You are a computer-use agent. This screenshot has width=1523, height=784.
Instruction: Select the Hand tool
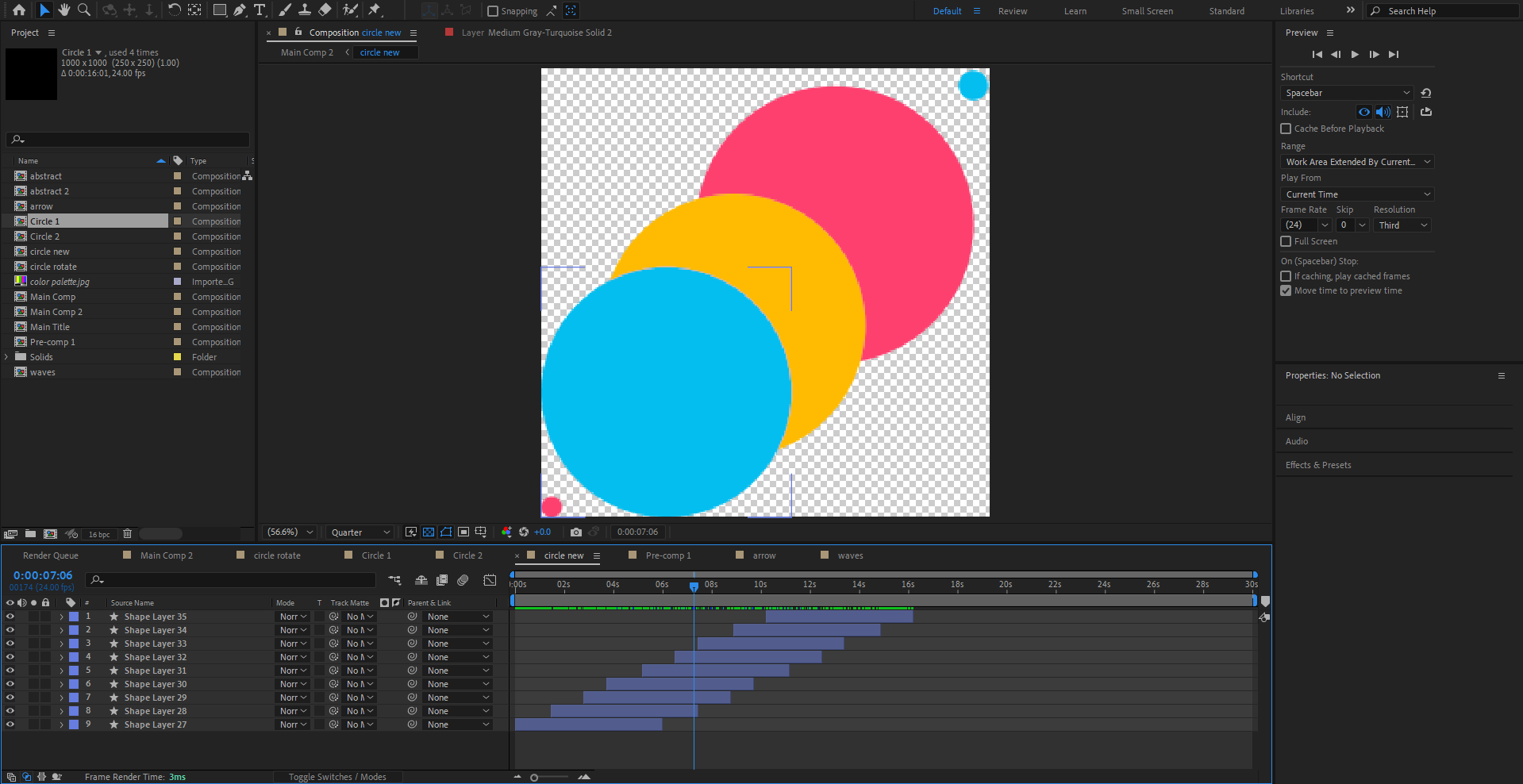click(64, 10)
